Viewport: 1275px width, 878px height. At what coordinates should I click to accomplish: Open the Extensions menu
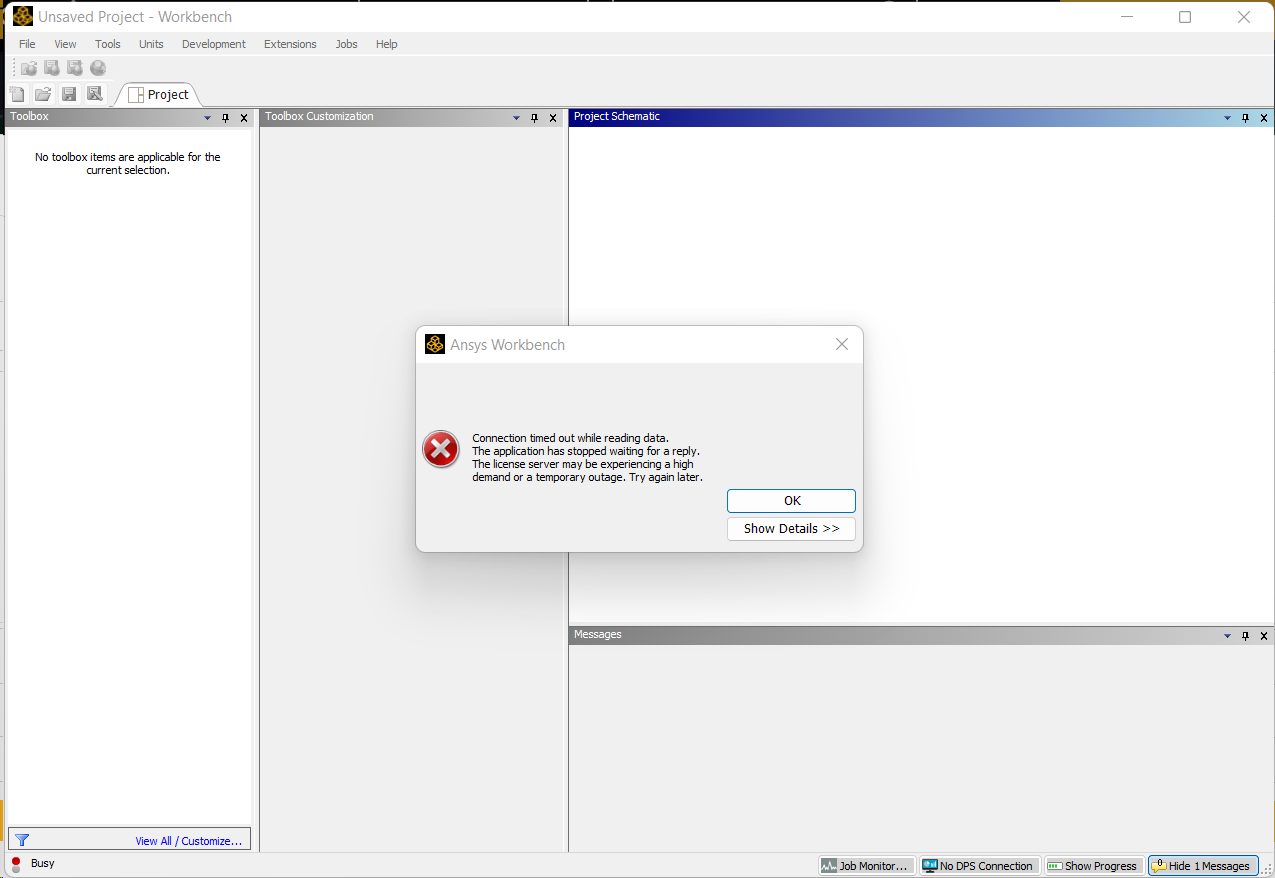[290, 44]
